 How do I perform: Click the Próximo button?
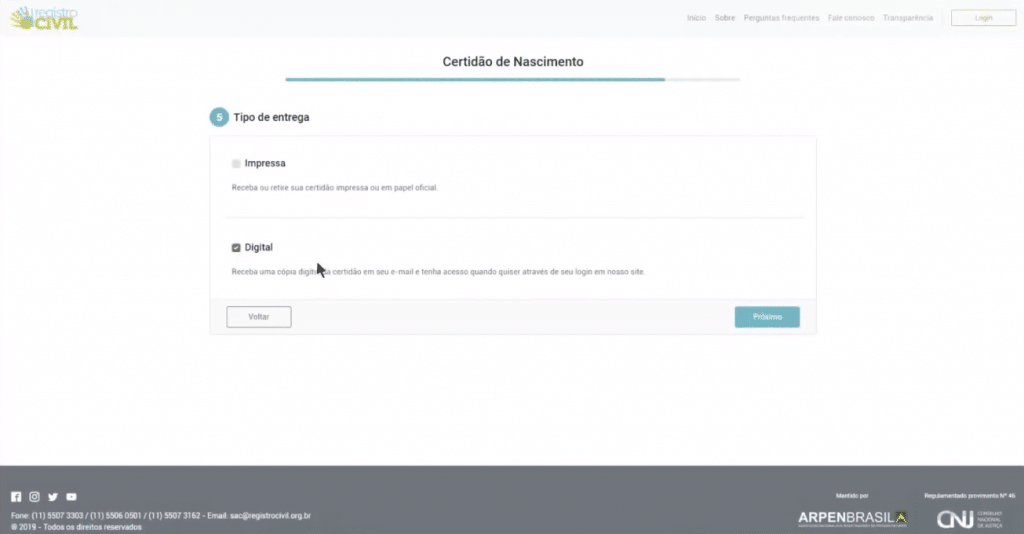(x=767, y=317)
